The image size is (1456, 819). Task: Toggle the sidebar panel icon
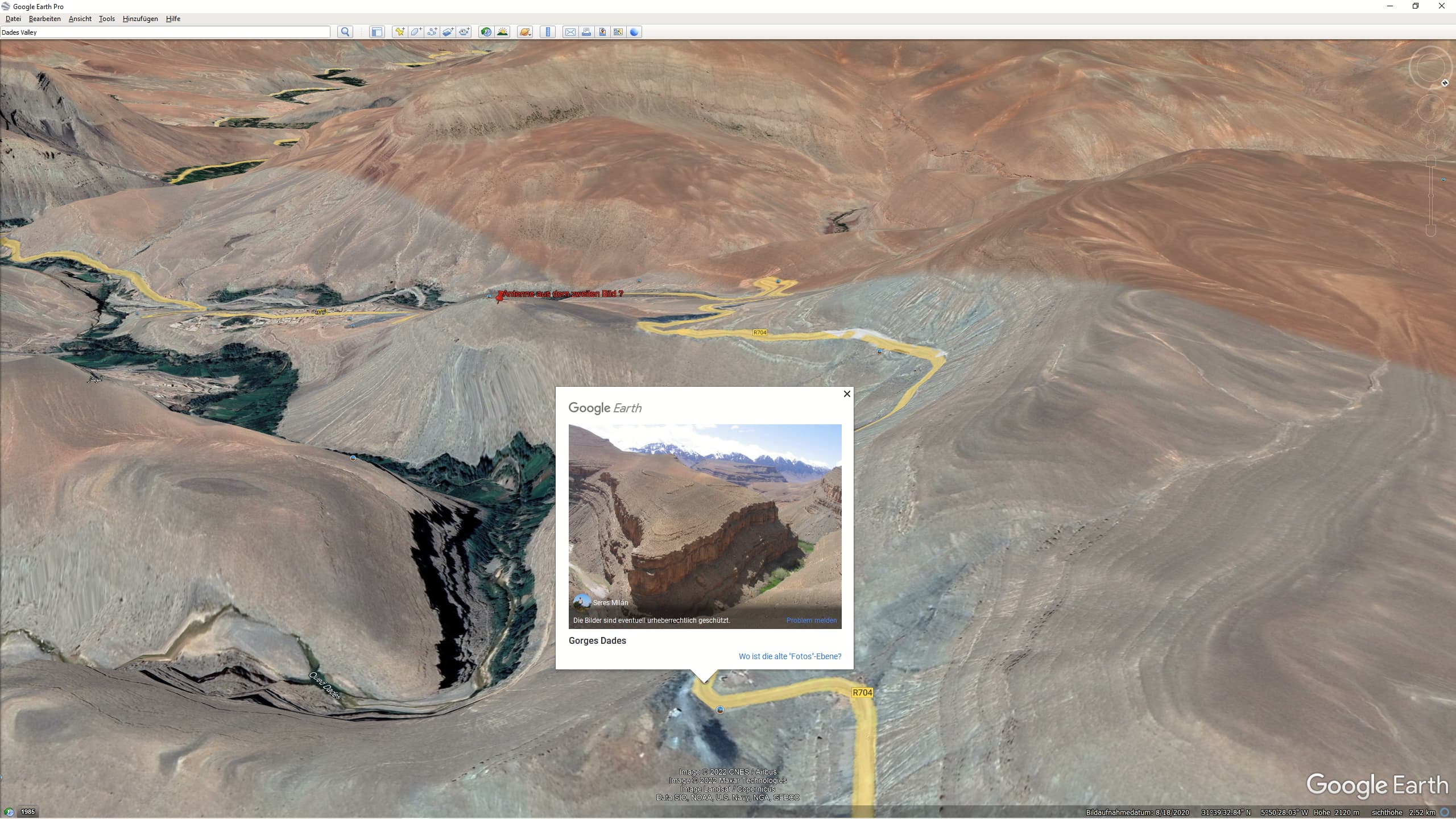coord(377,32)
